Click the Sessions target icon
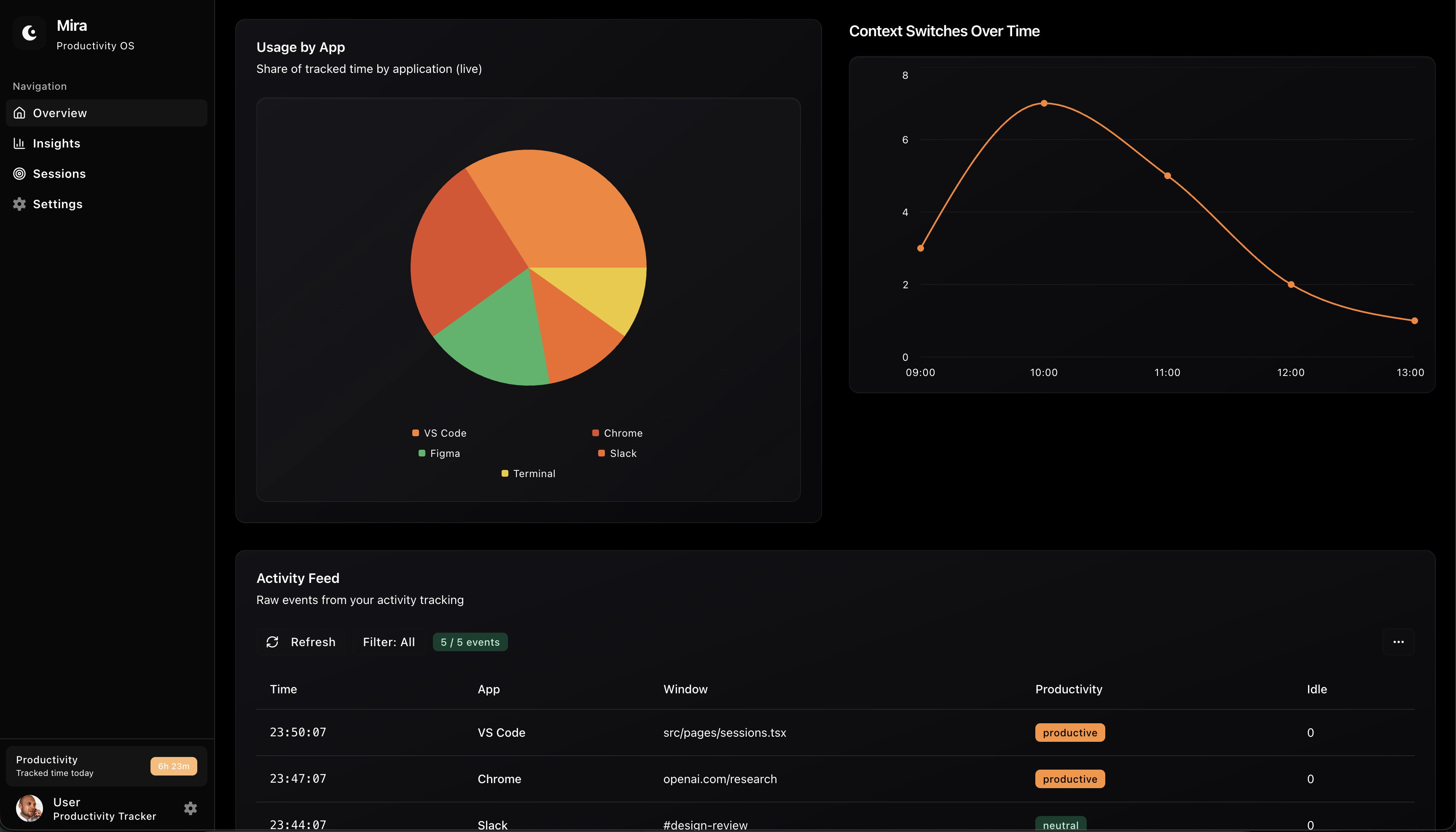This screenshot has height=832, width=1456. [19, 173]
